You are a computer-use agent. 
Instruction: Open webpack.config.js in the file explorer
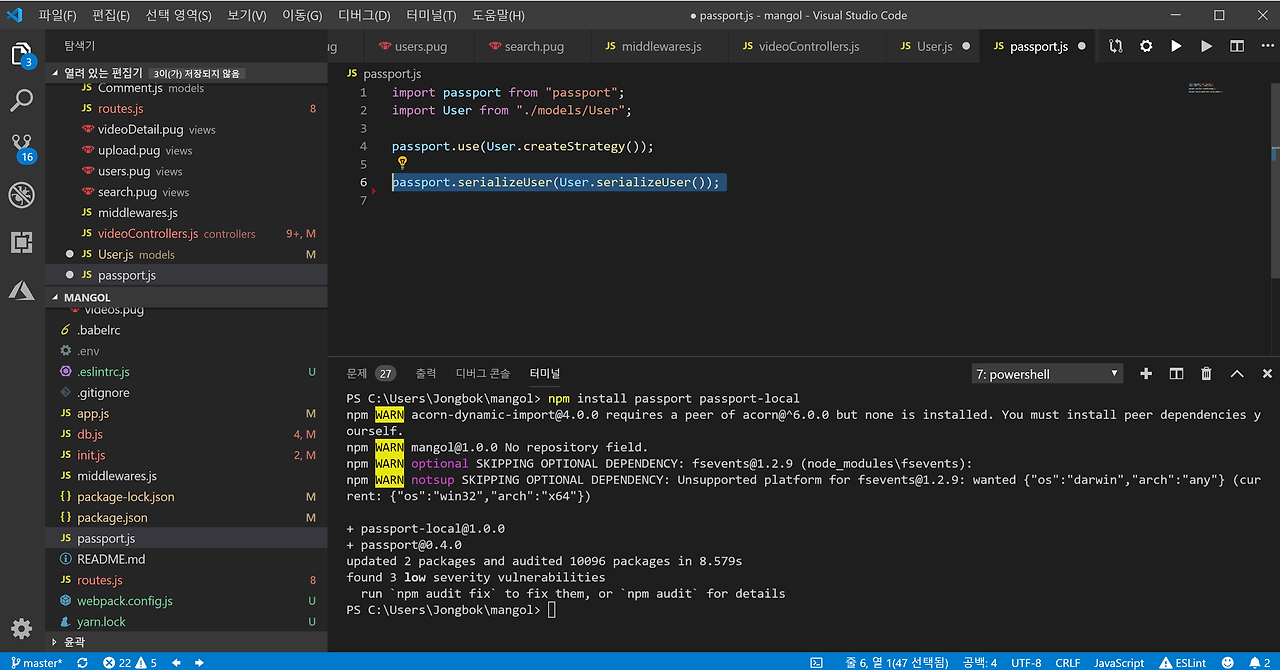coord(125,601)
